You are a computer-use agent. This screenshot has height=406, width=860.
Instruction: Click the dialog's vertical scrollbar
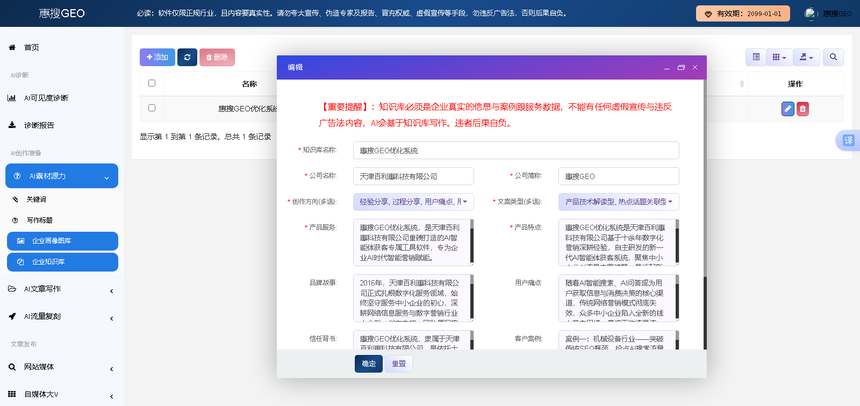(x=705, y=313)
